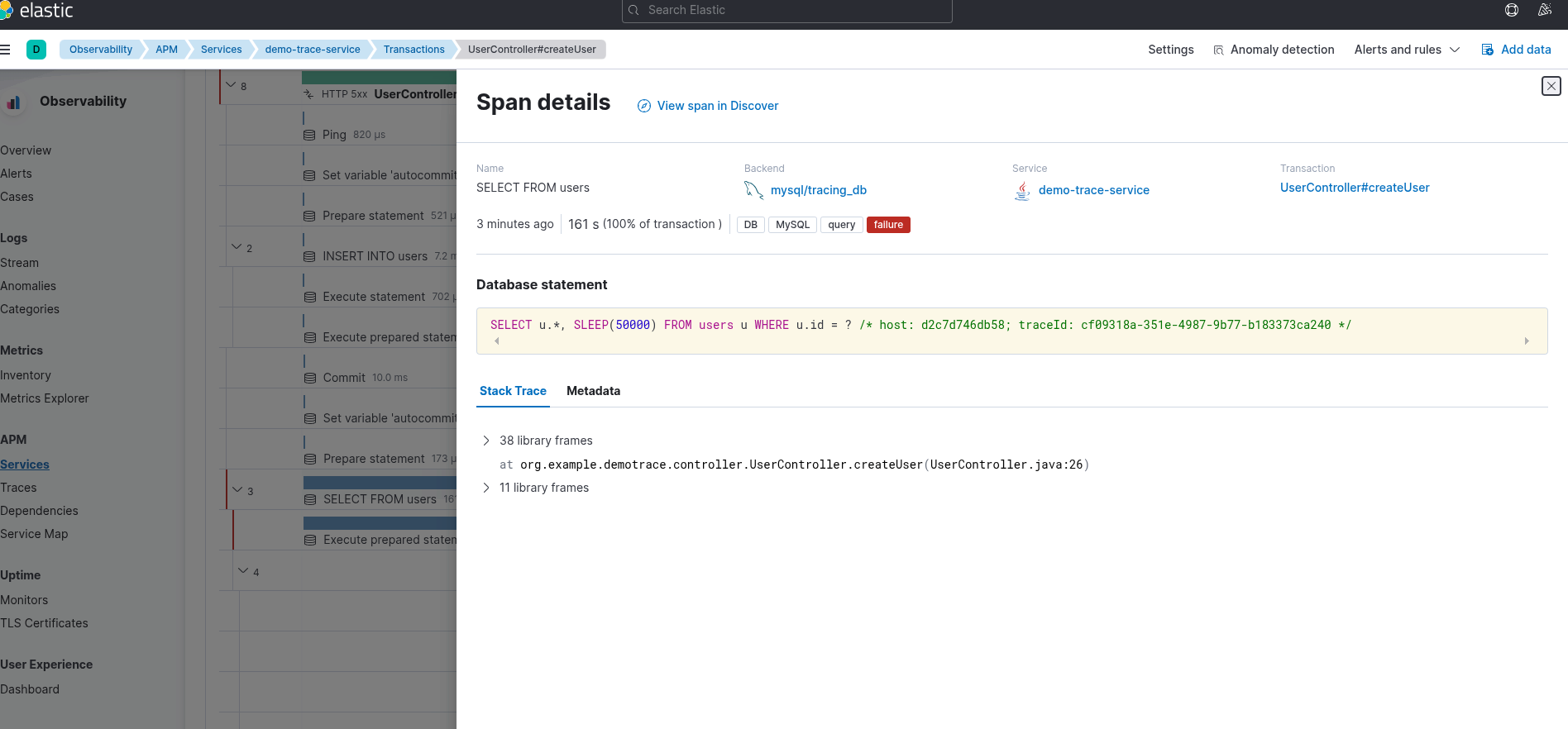
Task: Click the Anomaly detection icon
Action: [1218, 50]
